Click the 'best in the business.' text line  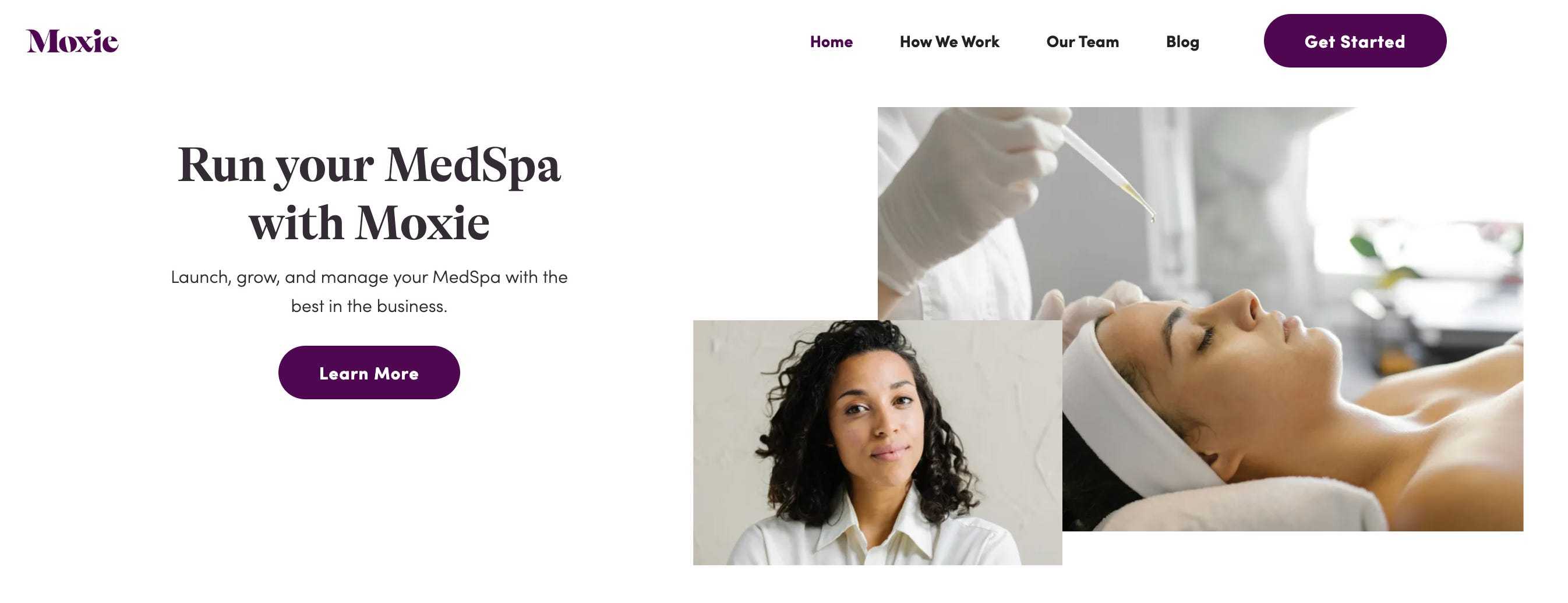(x=369, y=306)
